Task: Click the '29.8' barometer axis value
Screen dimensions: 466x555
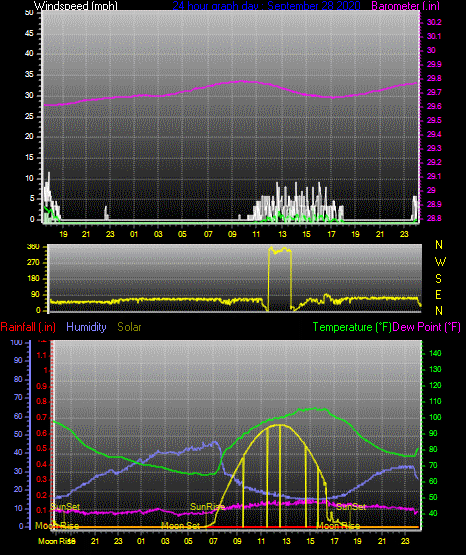Action: pyautogui.click(x=434, y=79)
